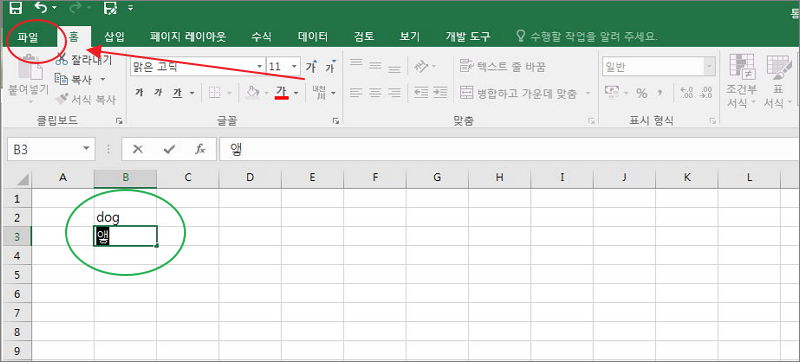Click the insert function fx icon
800x362 pixels.
[200, 149]
